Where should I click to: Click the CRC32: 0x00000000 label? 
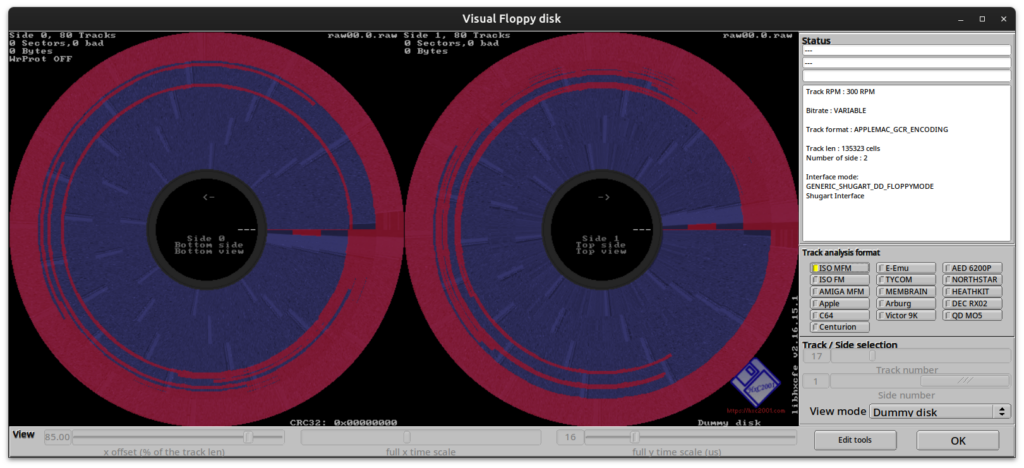(343, 422)
